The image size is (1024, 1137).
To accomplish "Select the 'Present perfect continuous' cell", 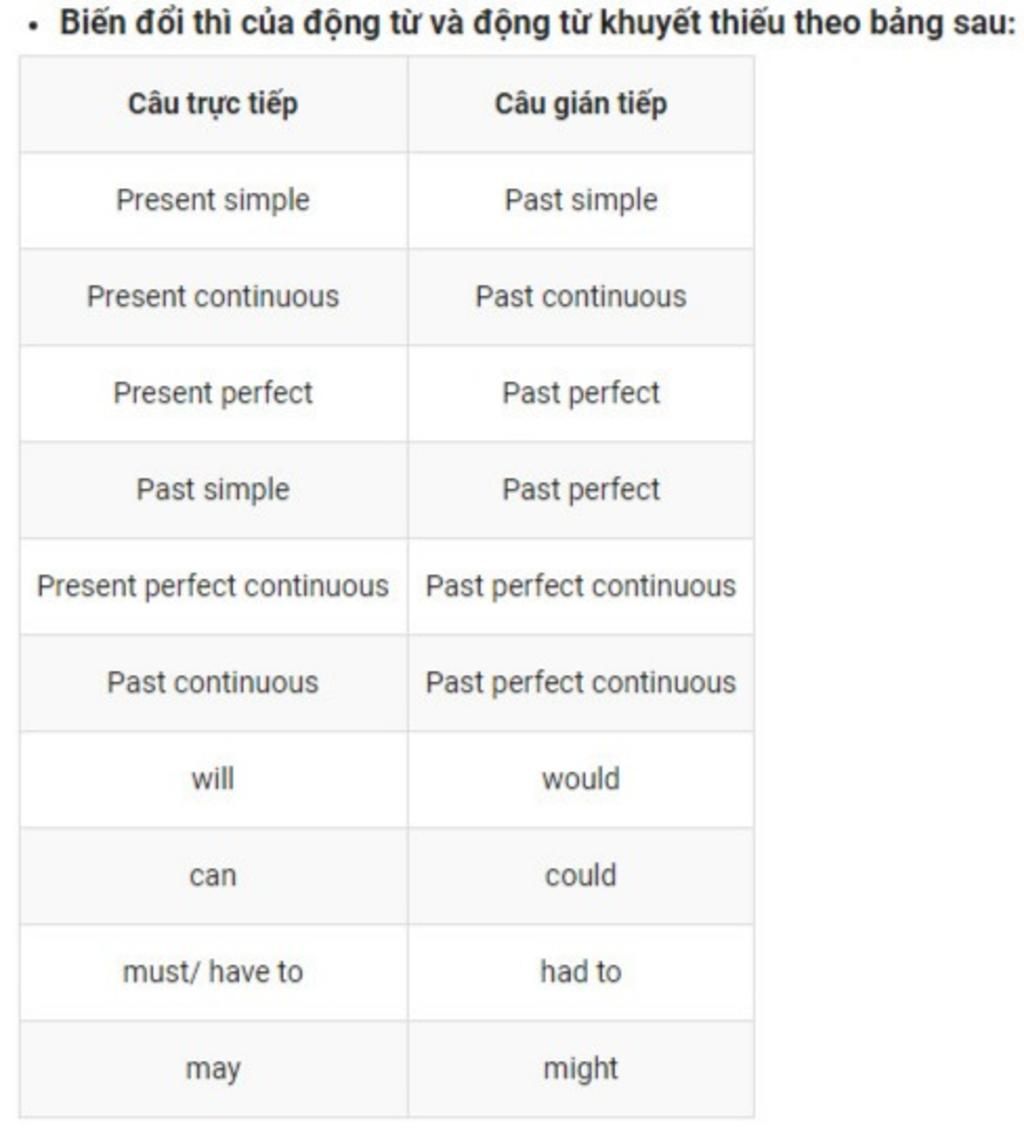I will coord(213,586).
